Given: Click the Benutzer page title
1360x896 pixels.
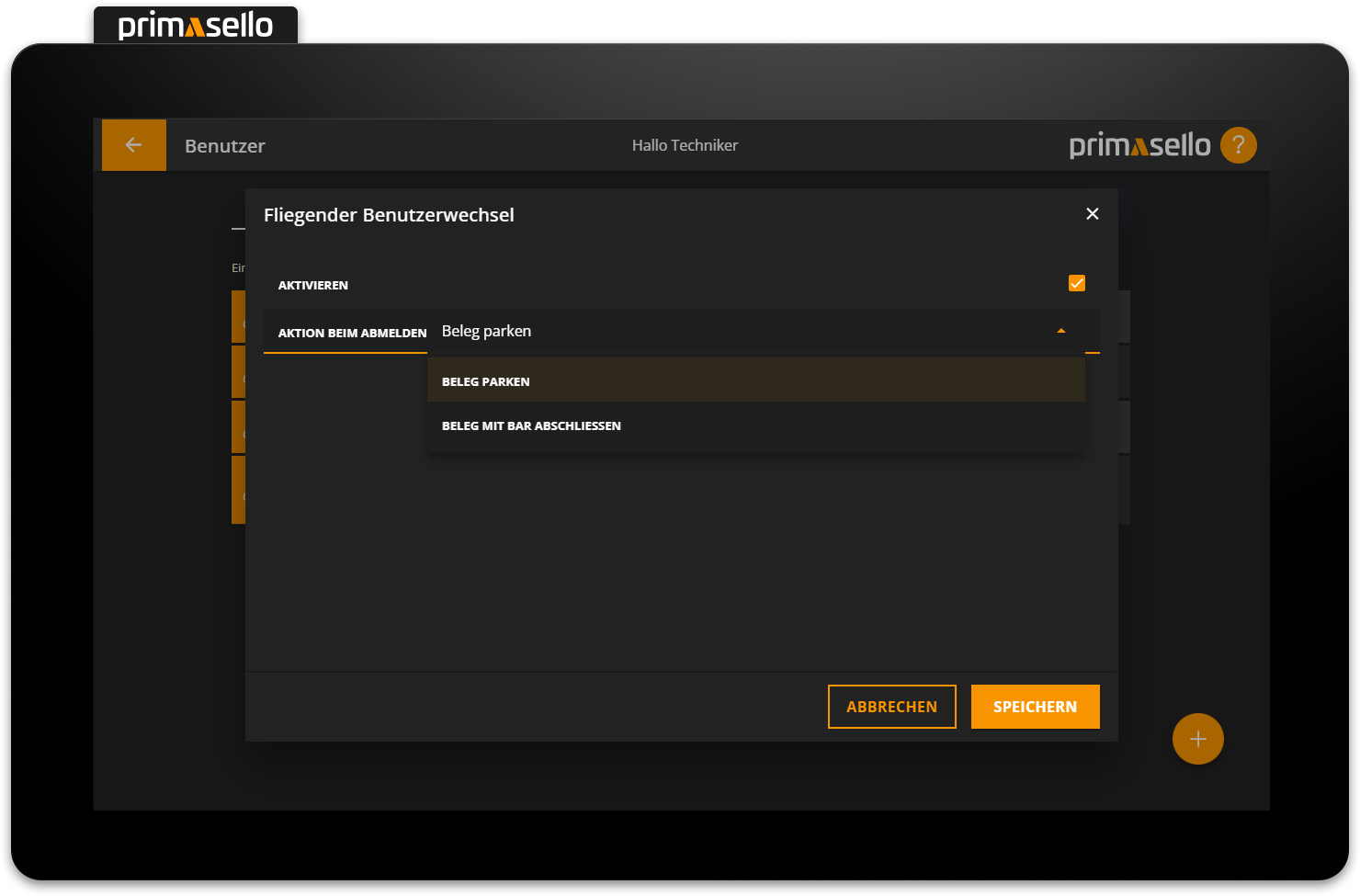Looking at the screenshot, I should tap(224, 146).
